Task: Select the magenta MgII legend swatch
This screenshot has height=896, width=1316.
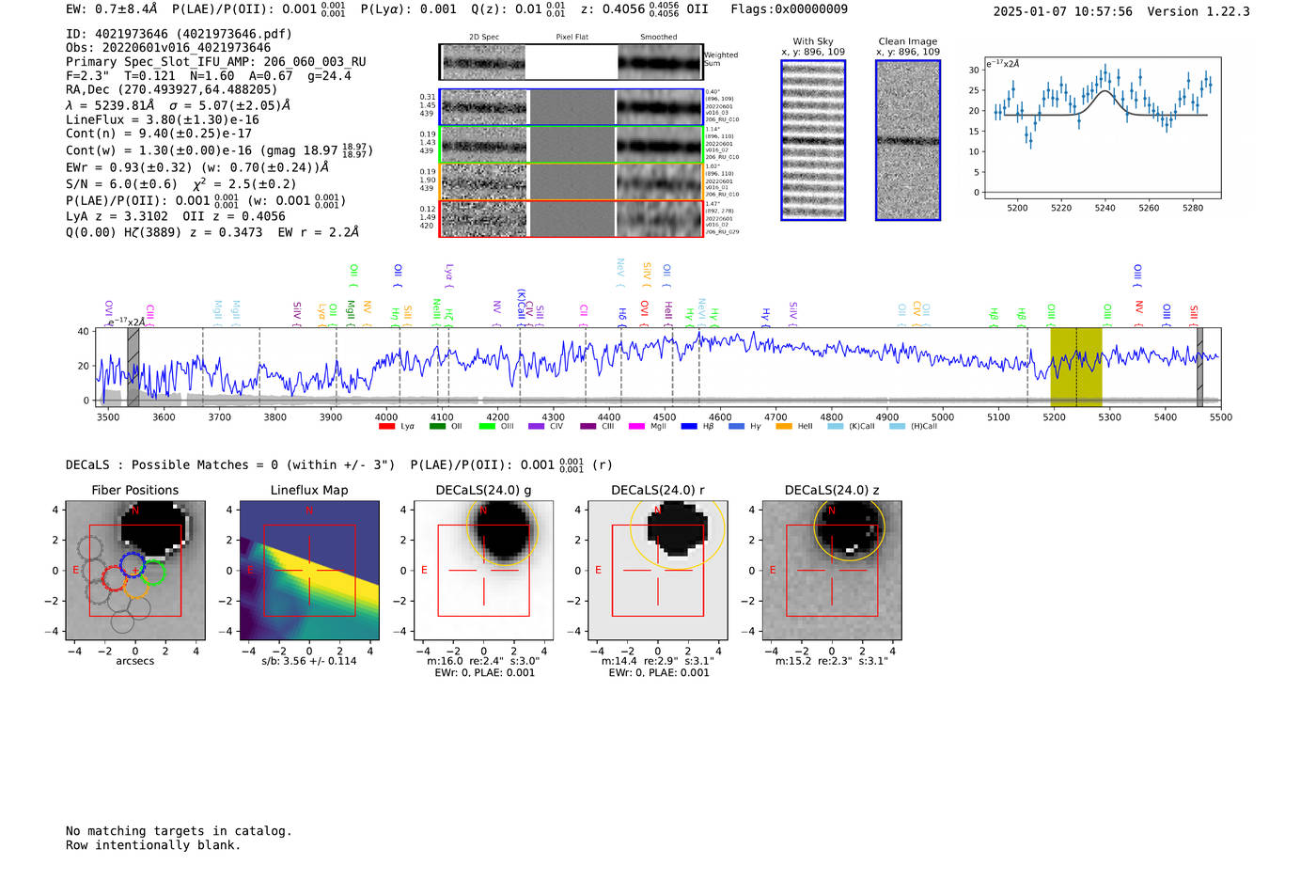Action: click(636, 427)
